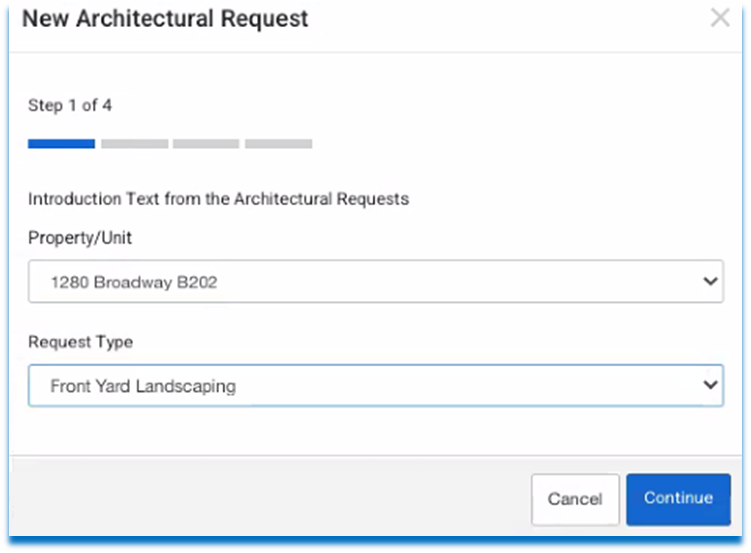This screenshot has height=553, width=751.
Task: Click the "Property/Unit" field label
Action: pos(80,238)
